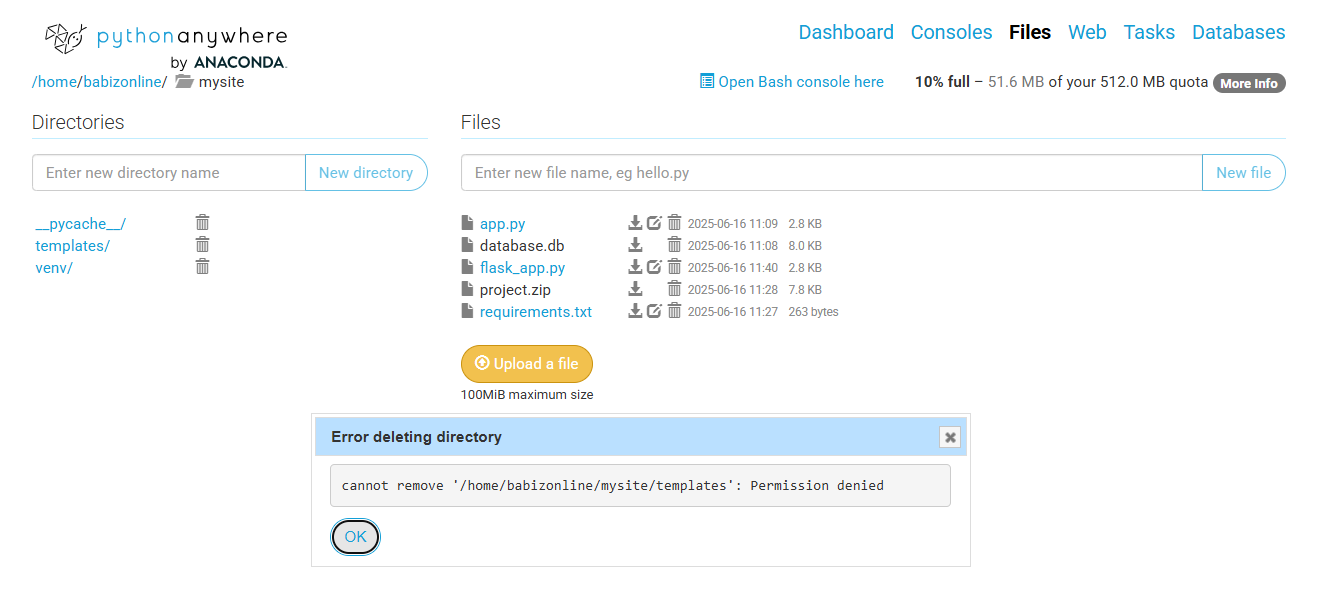Download project.zip using its download icon

pos(635,289)
